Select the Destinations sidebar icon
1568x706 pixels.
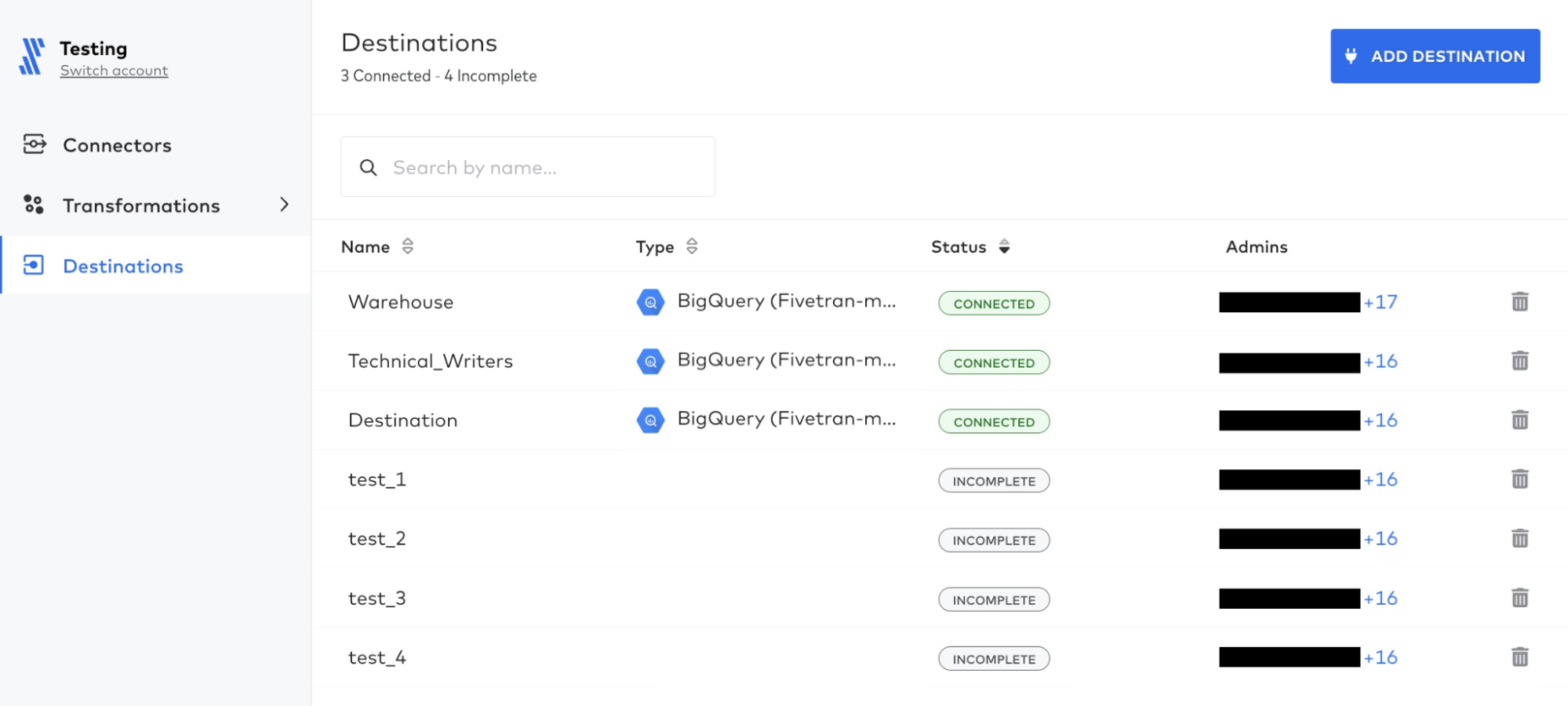click(x=35, y=266)
